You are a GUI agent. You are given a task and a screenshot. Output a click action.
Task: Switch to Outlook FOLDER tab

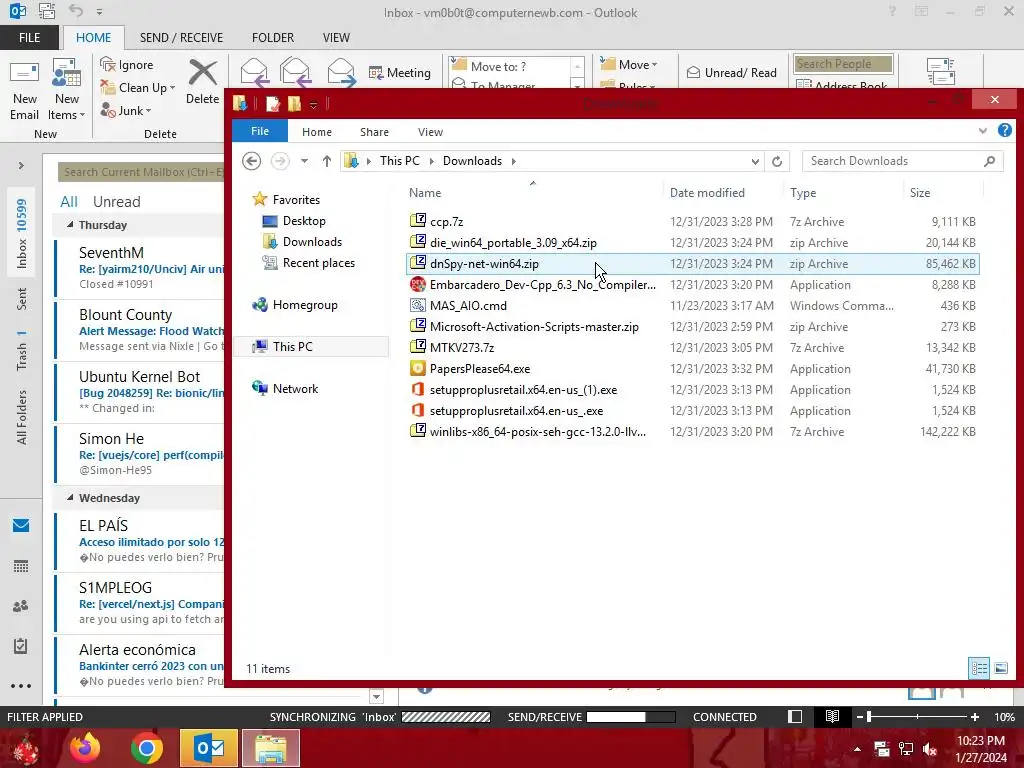pyautogui.click(x=273, y=37)
